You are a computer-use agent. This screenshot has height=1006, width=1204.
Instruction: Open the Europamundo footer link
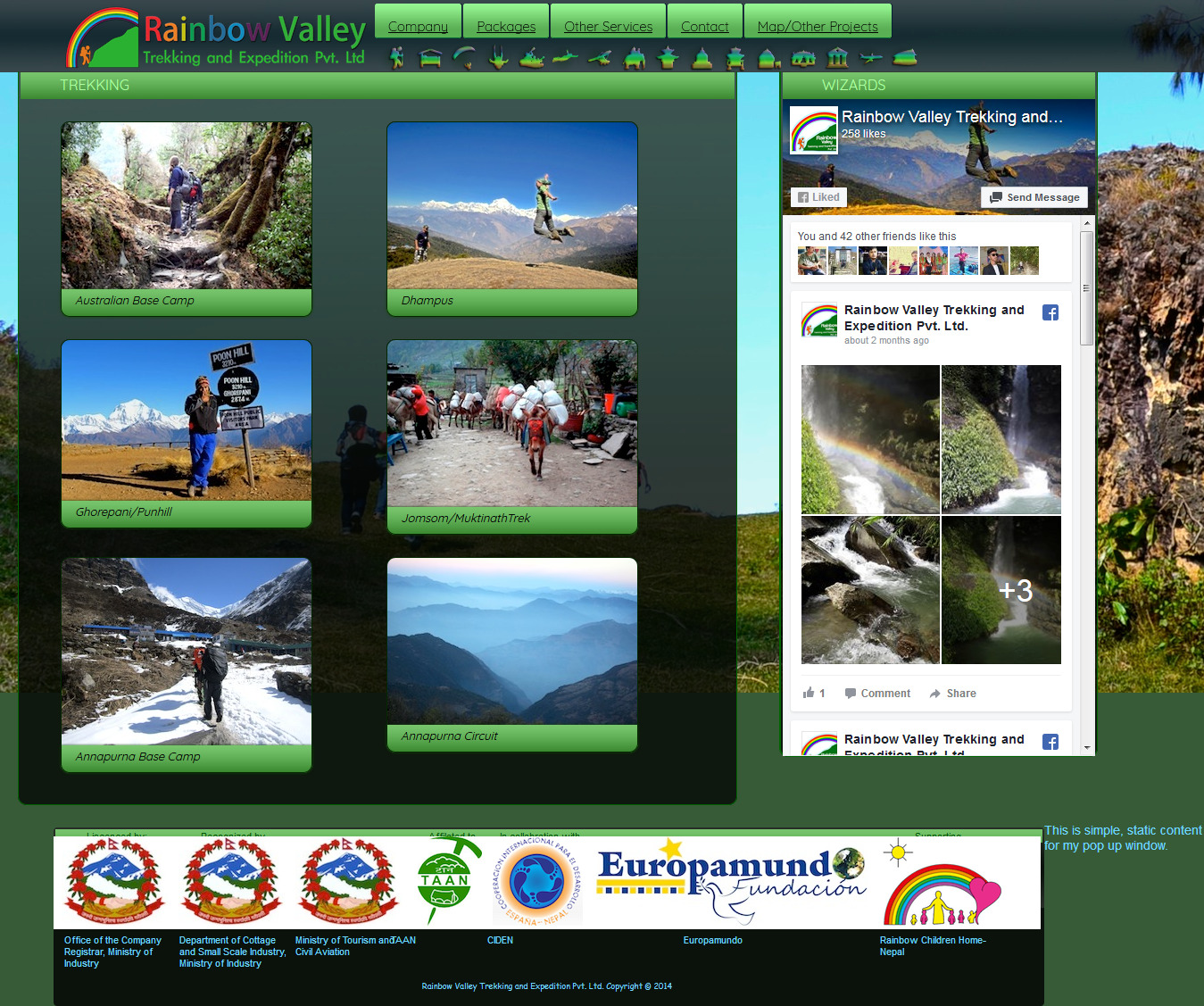[712, 940]
